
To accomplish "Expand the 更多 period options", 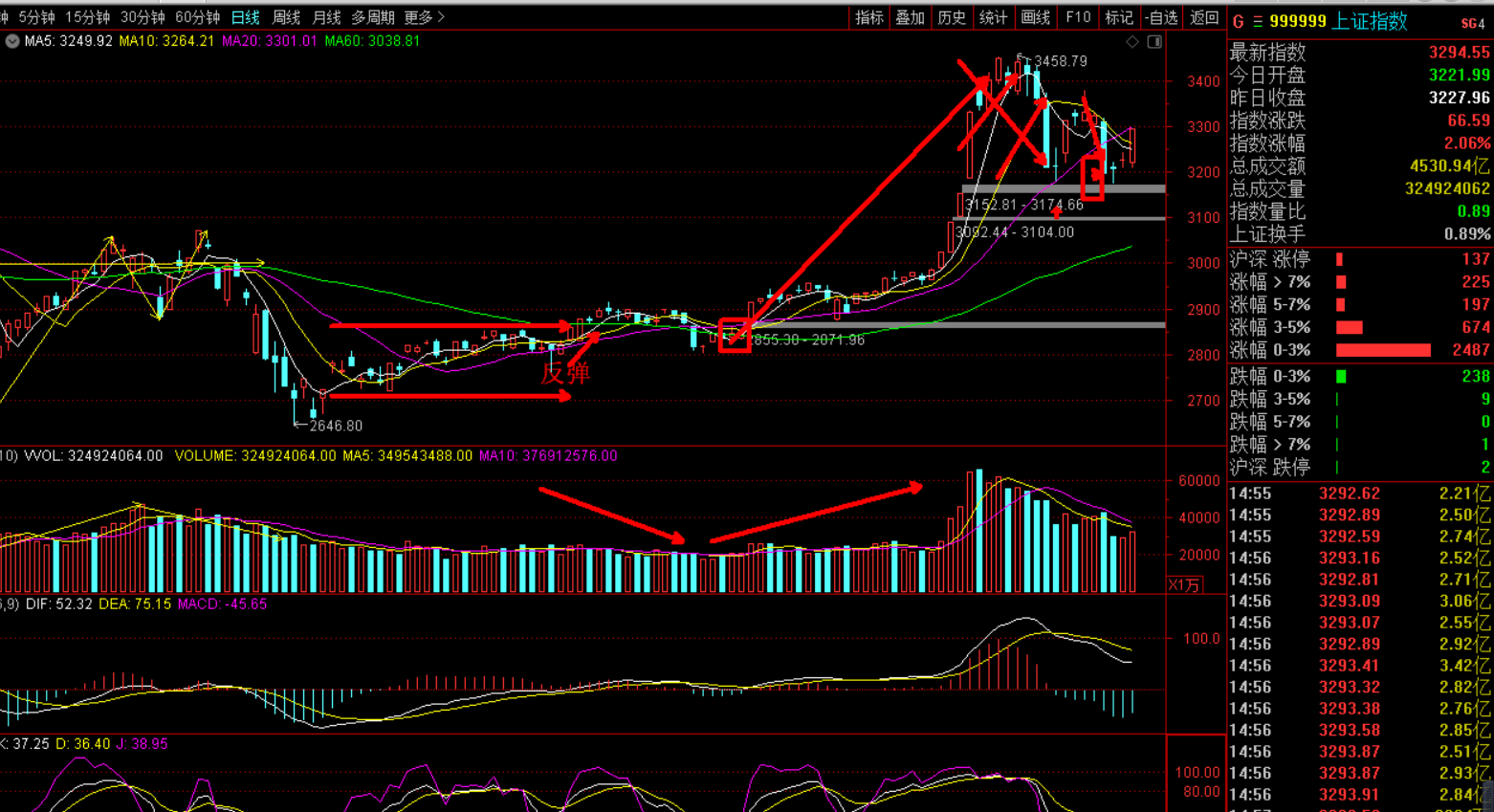I will click(x=424, y=17).
